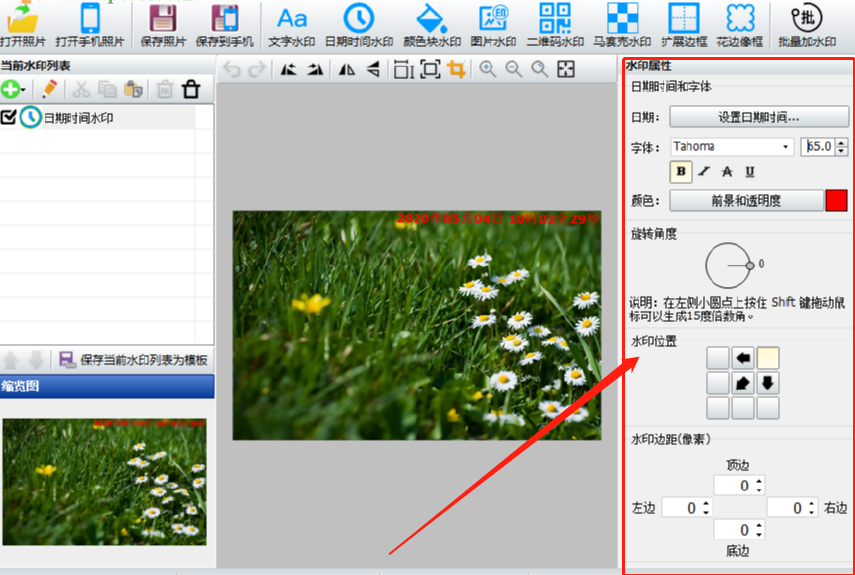Click the red foreground color swatch
This screenshot has height=575, width=855.
(836, 201)
